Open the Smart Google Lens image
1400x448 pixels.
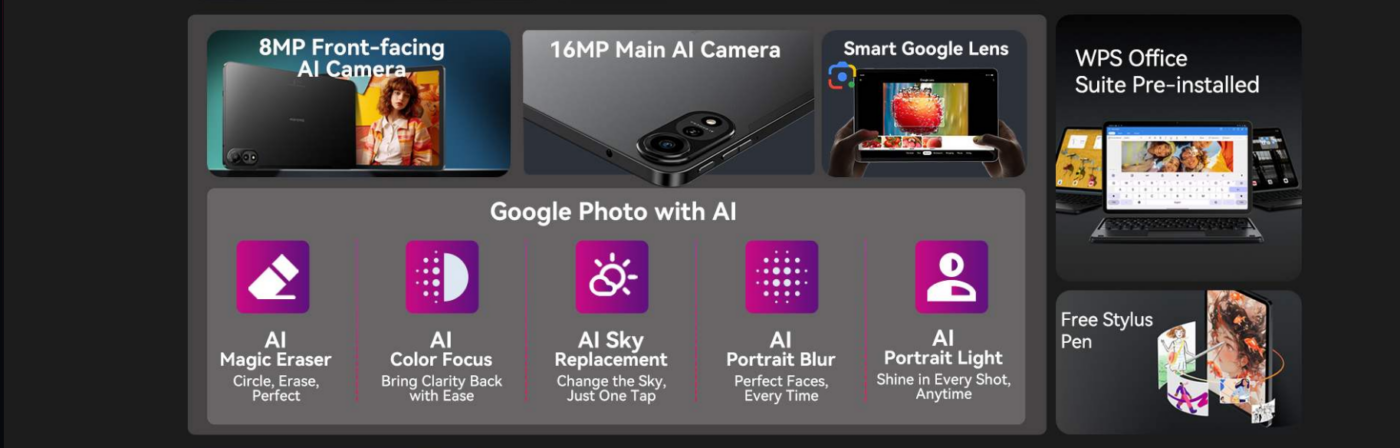924,103
